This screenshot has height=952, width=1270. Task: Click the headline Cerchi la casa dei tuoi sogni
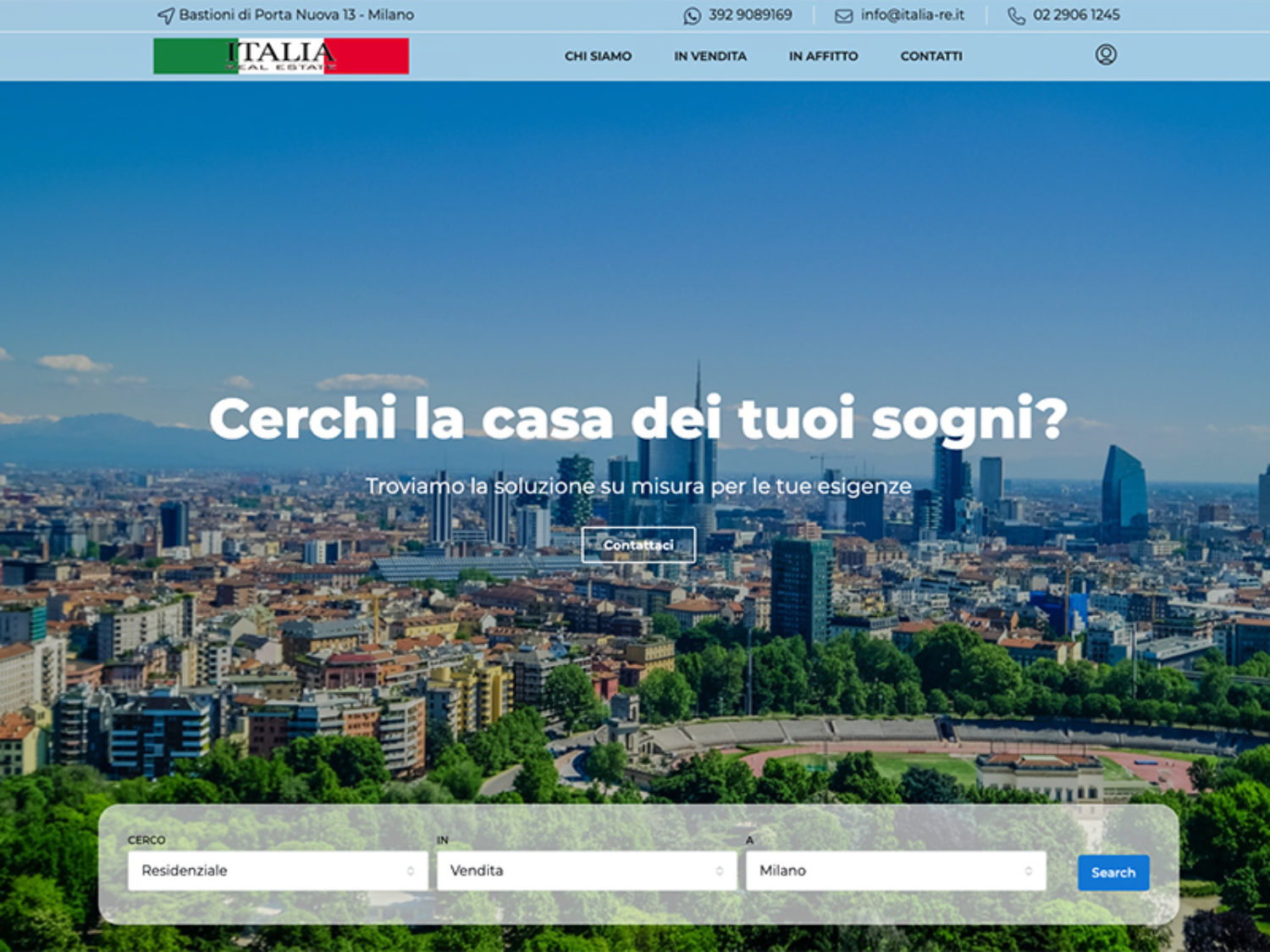tap(638, 419)
